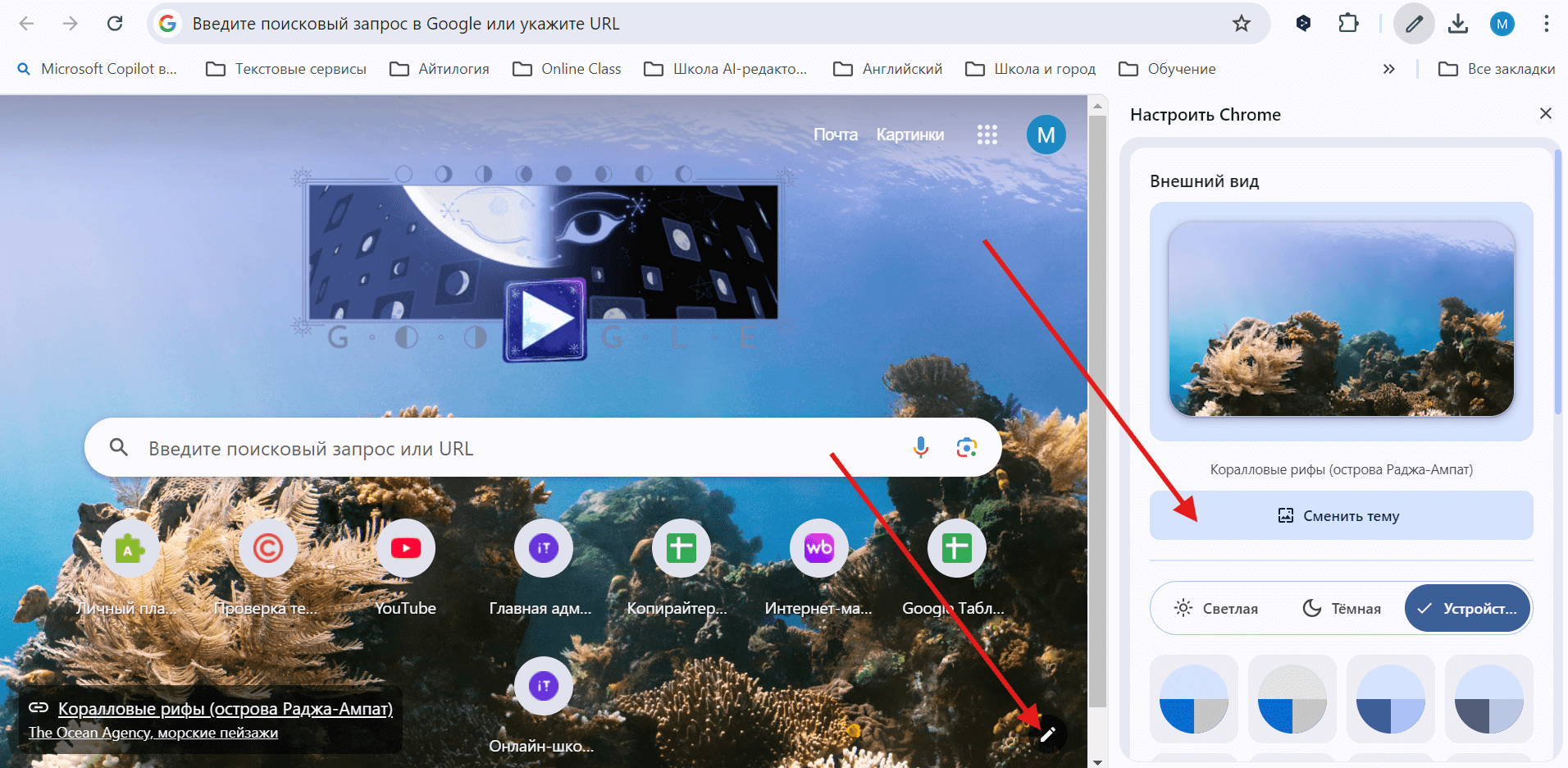Click the bookmark star icon in address bar
This screenshot has width=1568, height=768.
coord(1241,24)
